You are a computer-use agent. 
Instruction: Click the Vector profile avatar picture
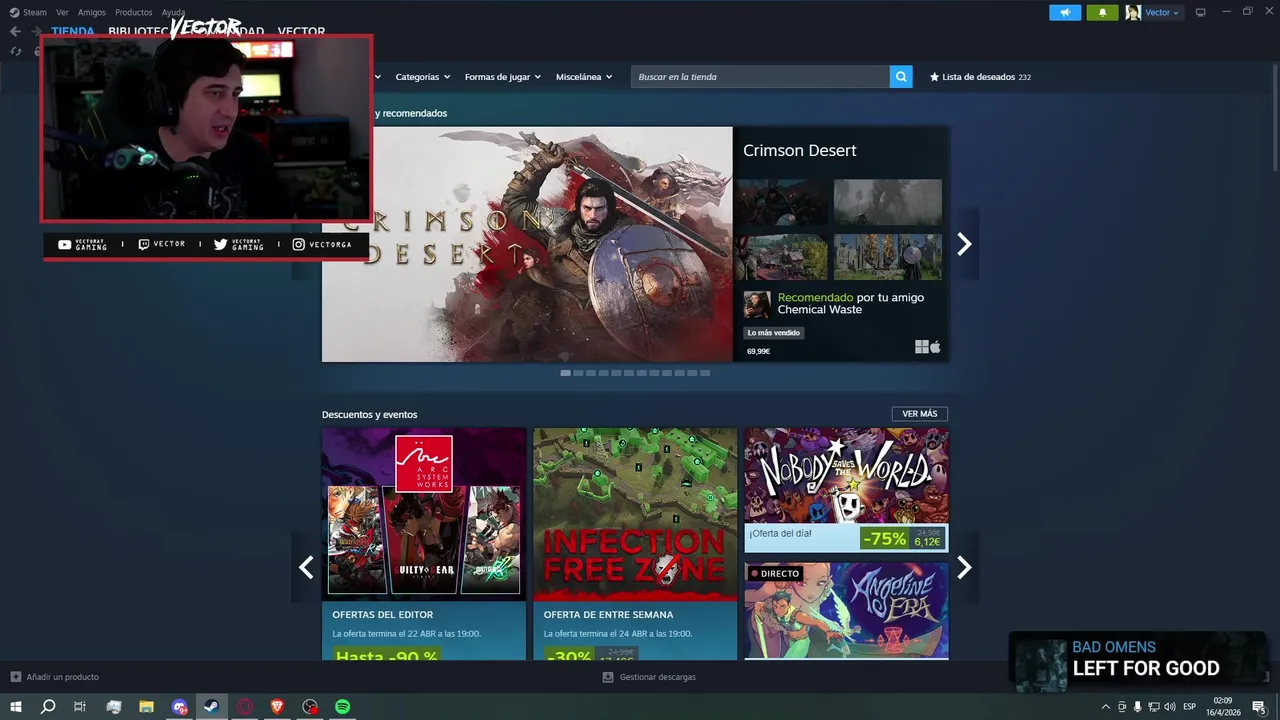tap(1133, 13)
